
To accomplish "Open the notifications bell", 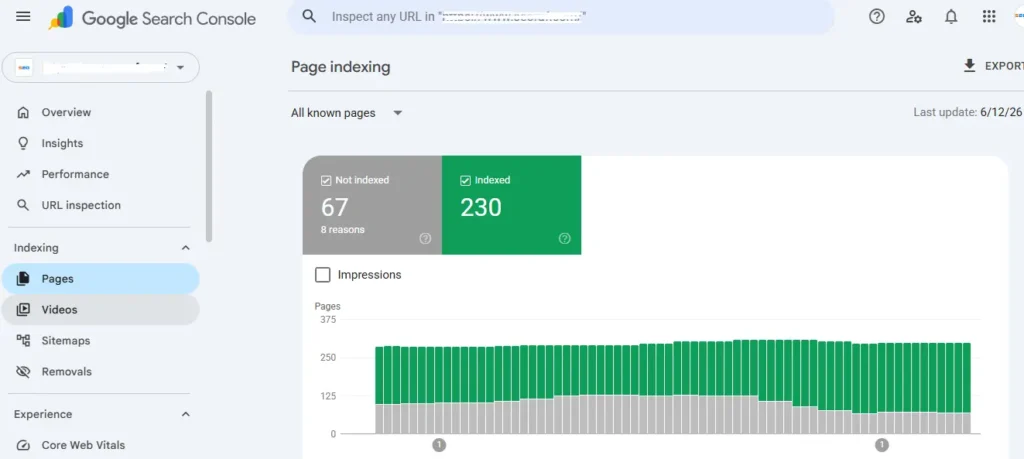I will 952,16.
